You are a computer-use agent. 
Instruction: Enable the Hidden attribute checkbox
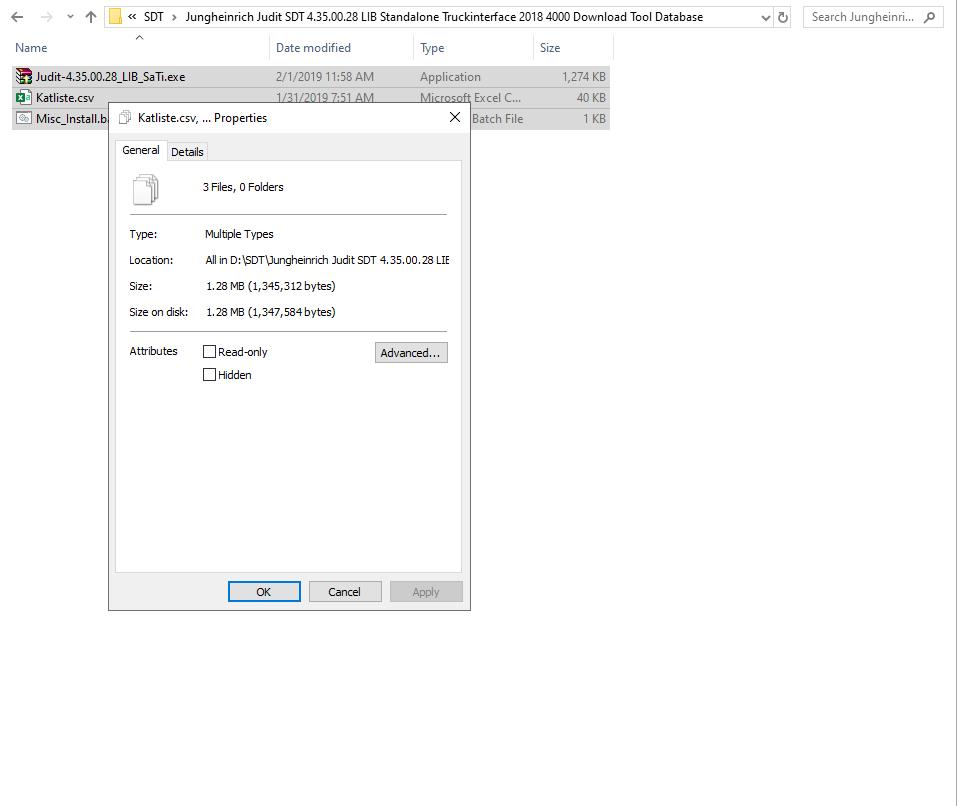coord(210,374)
